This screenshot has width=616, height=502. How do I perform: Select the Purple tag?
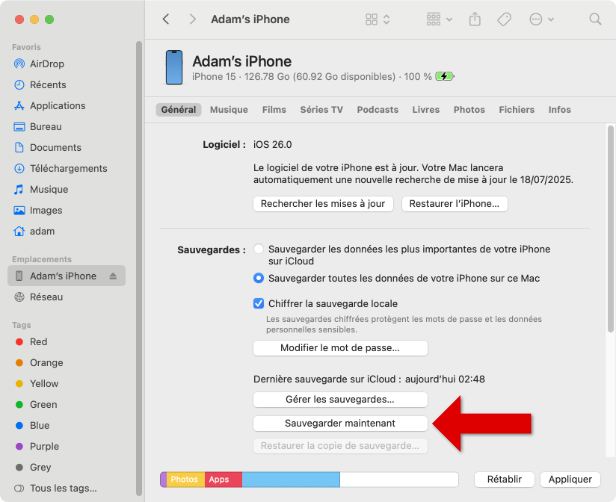pos(44,446)
